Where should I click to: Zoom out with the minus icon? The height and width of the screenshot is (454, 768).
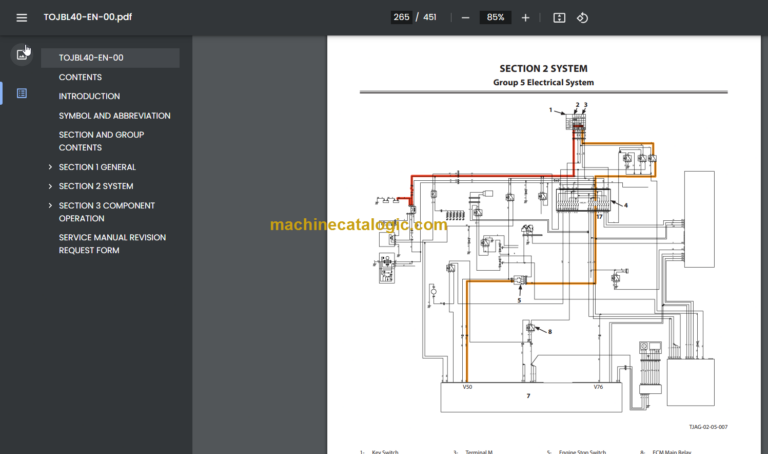463,17
